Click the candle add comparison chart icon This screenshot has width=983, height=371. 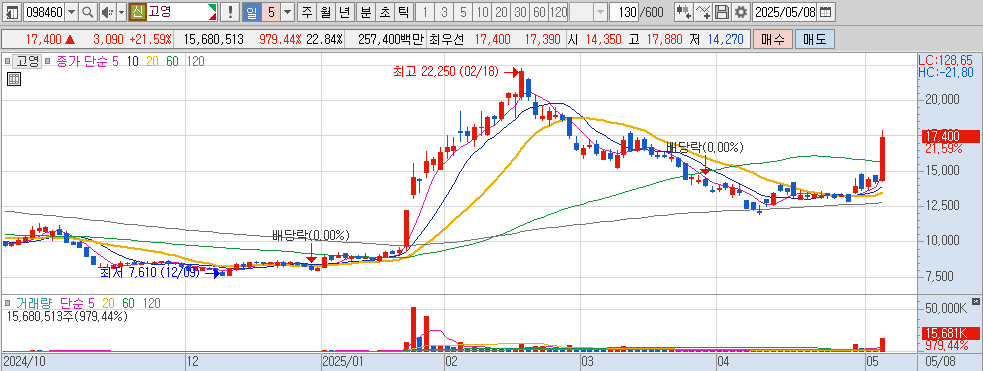pos(685,11)
